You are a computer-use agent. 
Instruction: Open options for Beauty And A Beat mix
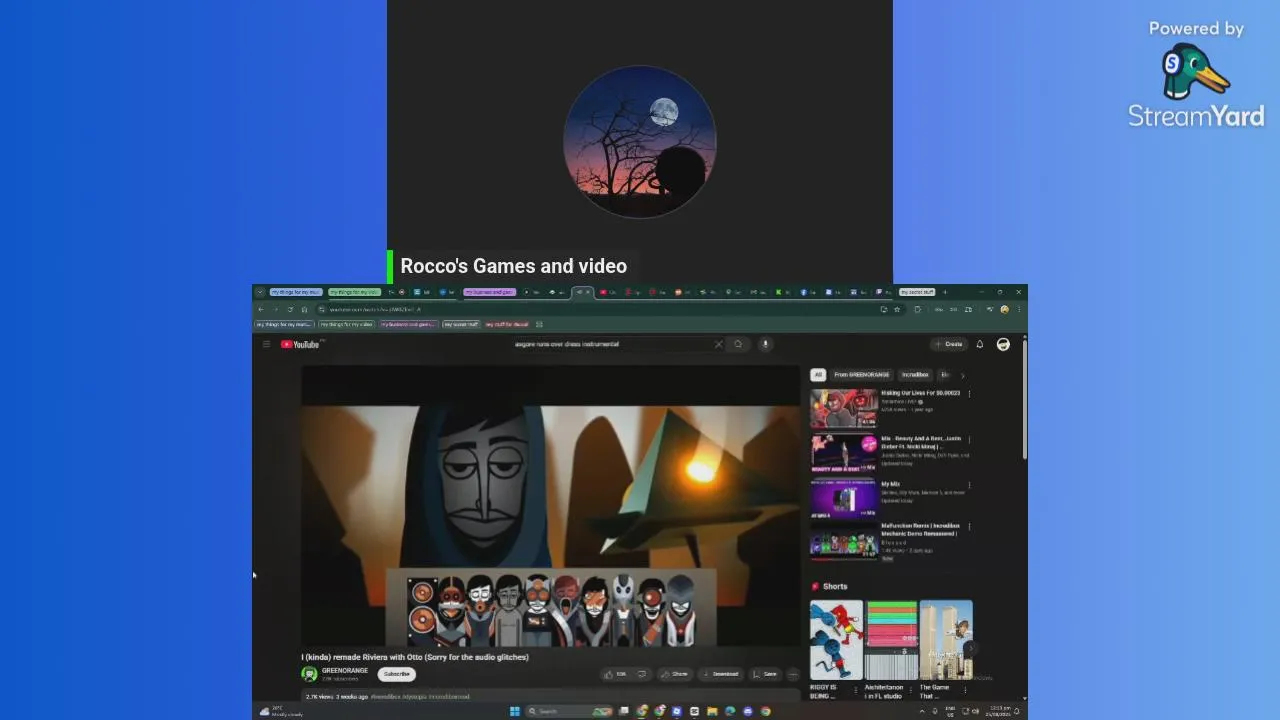pos(969,440)
